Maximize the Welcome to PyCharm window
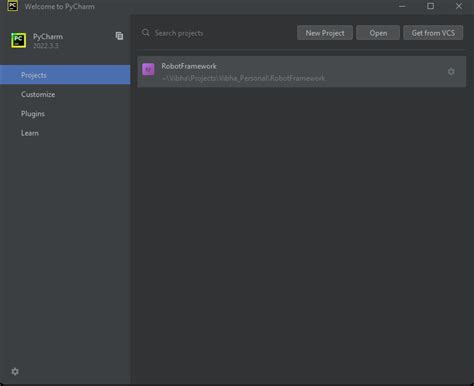 430,6
